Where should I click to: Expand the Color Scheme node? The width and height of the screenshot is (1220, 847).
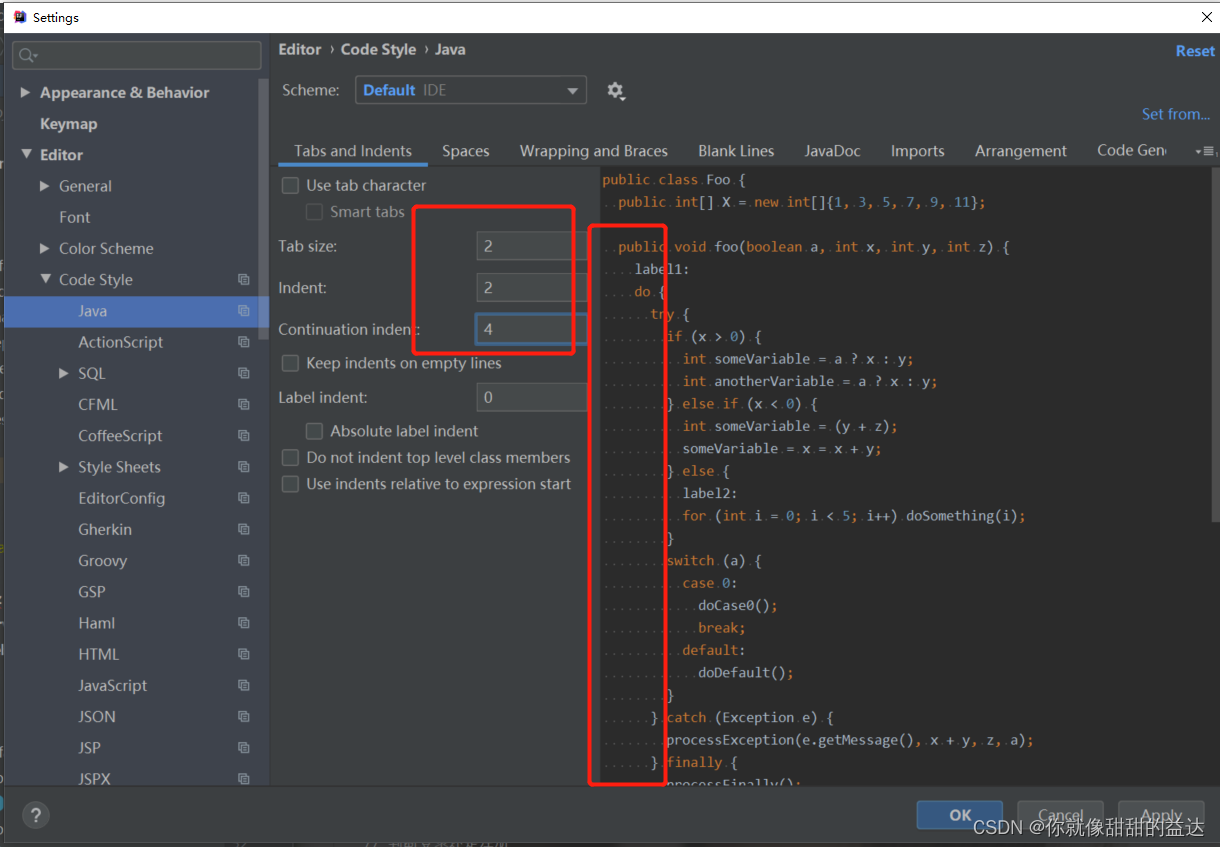pyautogui.click(x=45, y=248)
